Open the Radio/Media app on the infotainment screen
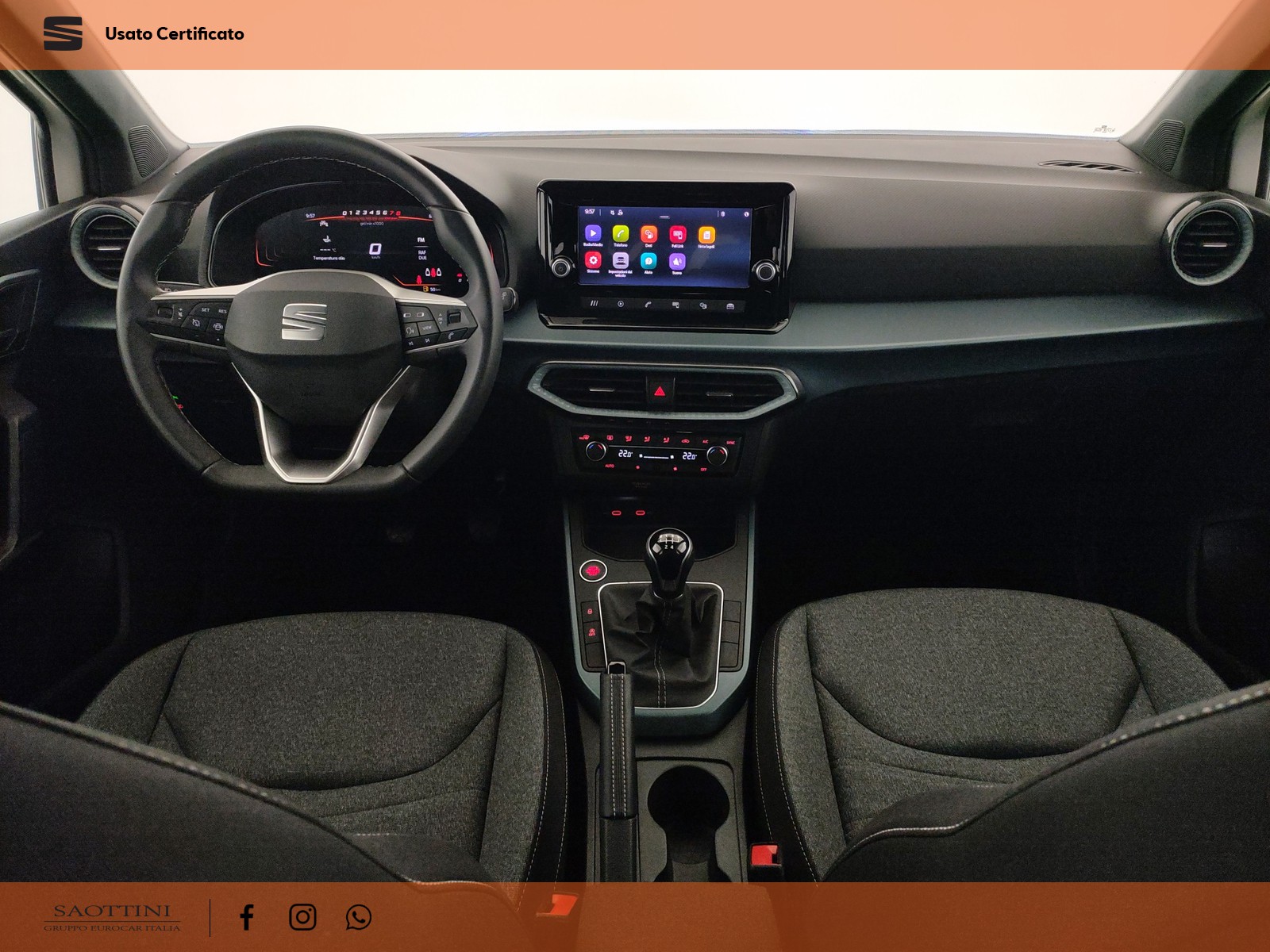 click(593, 233)
